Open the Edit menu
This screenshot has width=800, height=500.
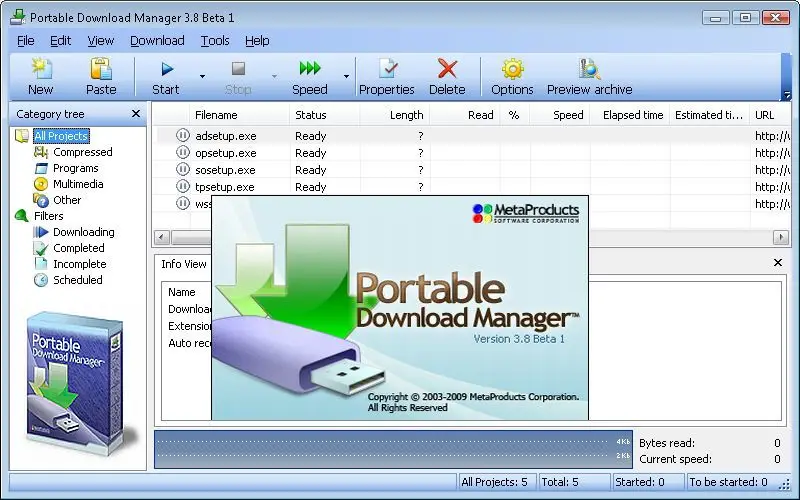coord(61,41)
